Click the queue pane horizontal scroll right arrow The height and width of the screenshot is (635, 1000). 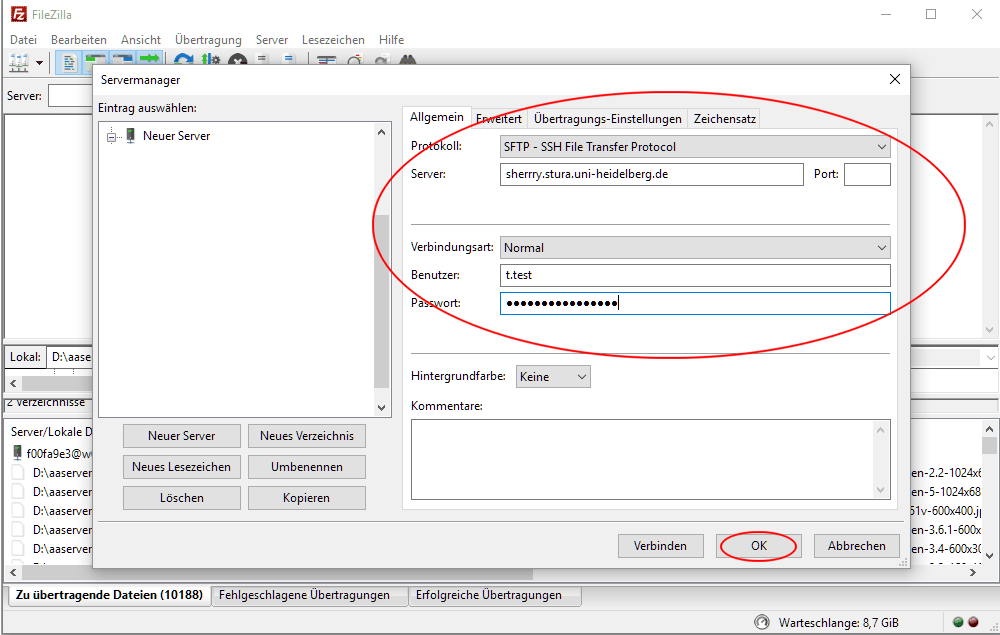pos(973,573)
